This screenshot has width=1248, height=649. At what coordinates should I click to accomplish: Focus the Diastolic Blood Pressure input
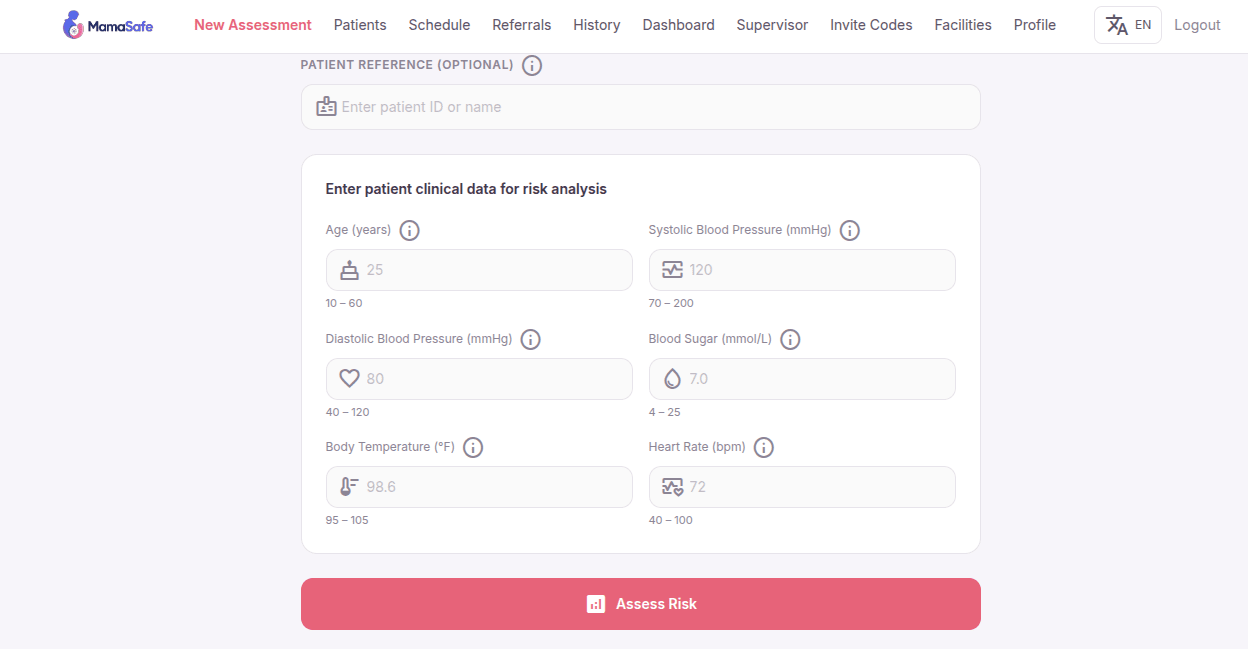click(x=479, y=379)
